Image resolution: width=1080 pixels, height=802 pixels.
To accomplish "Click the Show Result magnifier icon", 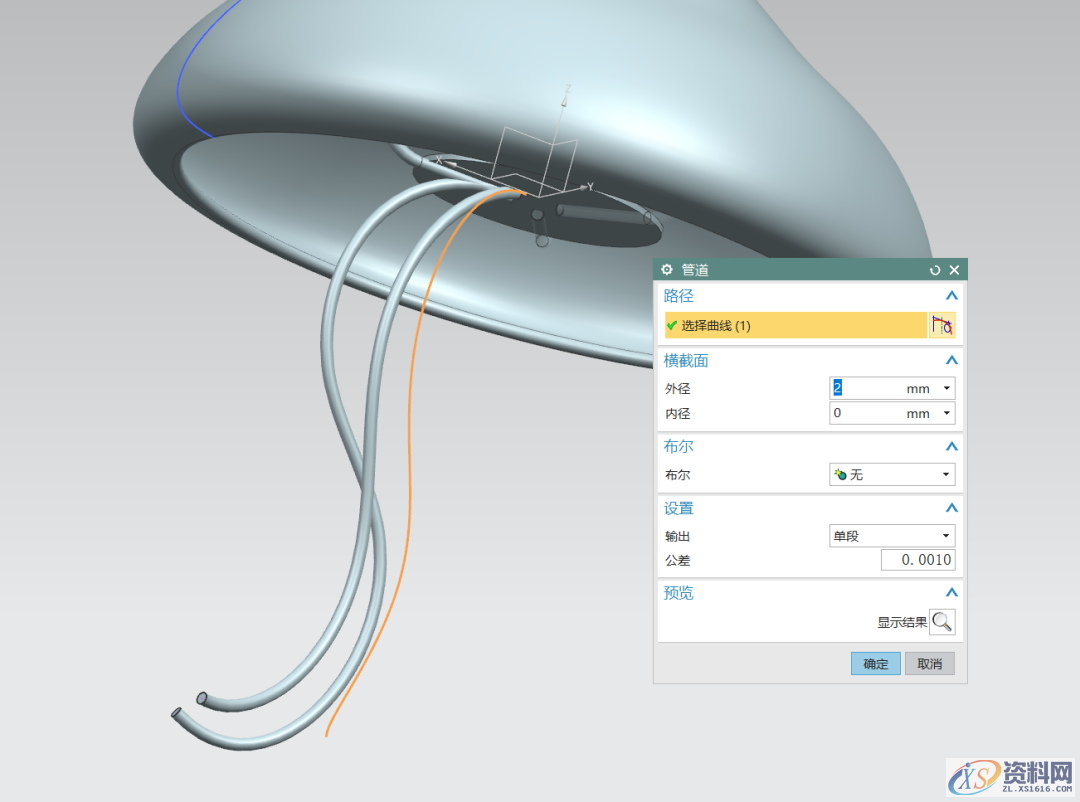I will [942, 622].
